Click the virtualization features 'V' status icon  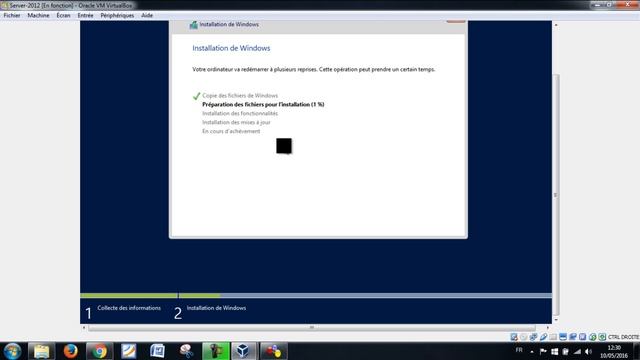[x=582, y=337]
